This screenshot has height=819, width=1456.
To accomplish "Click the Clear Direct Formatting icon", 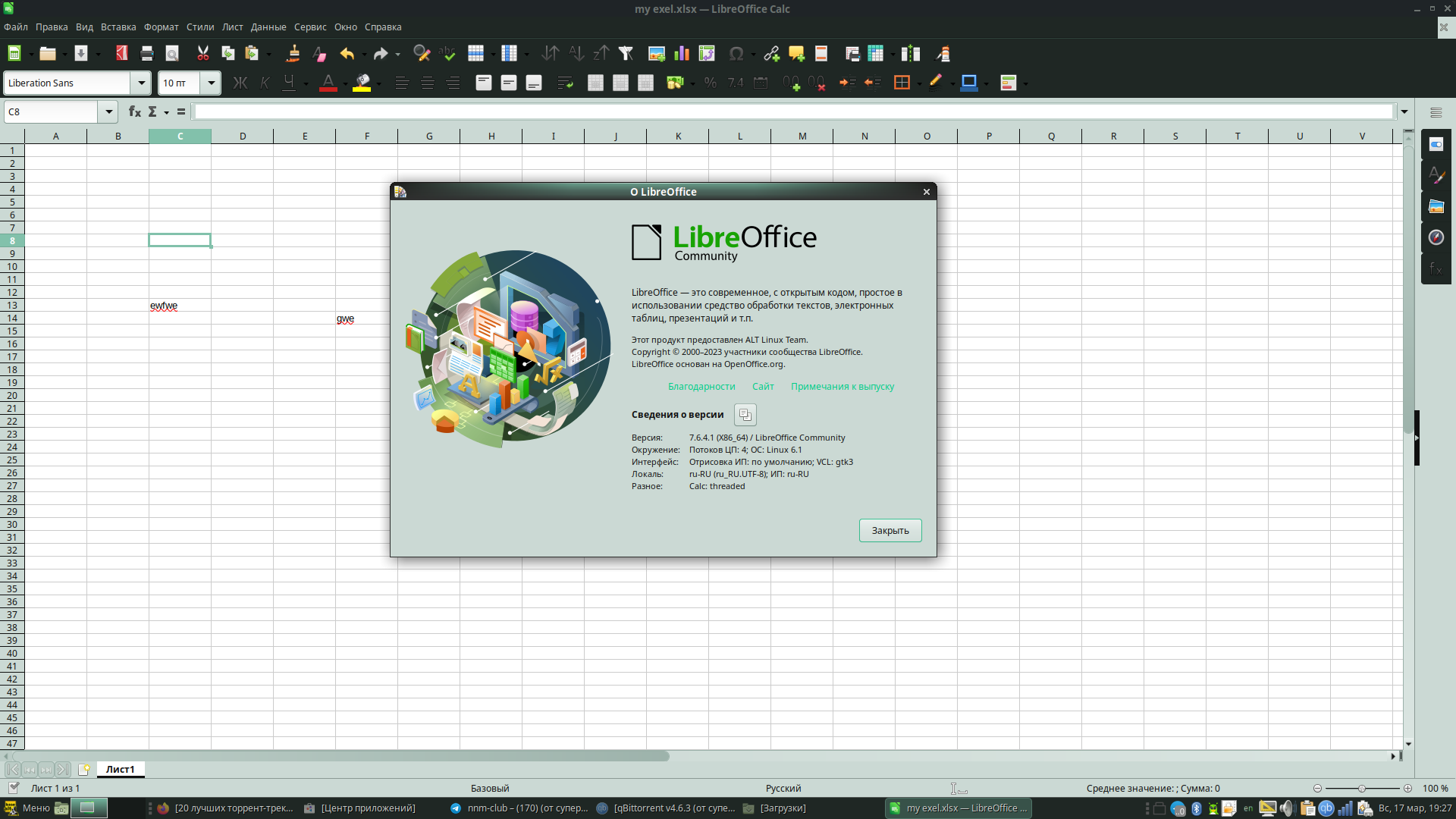I will [319, 53].
